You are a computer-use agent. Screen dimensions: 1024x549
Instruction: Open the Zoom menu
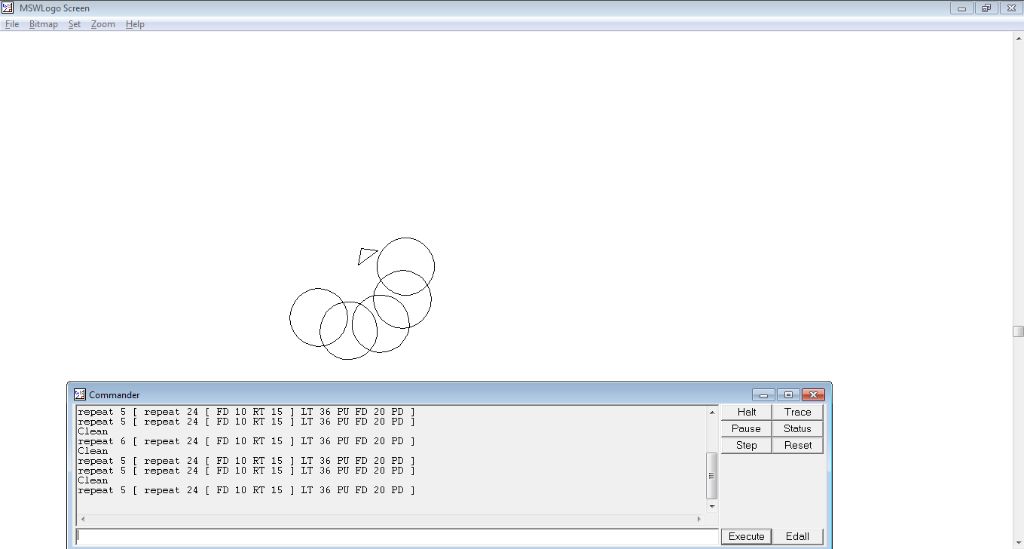[x=103, y=24]
